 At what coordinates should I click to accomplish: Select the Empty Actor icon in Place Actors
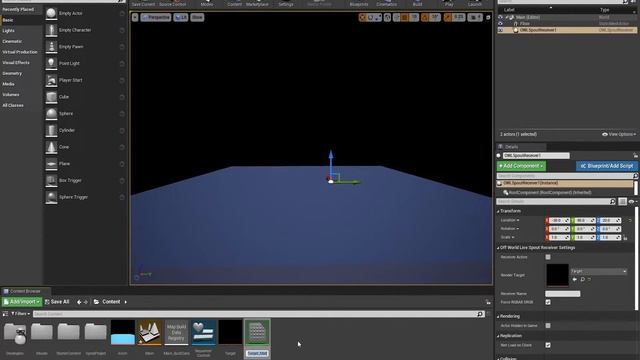(x=51, y=13)
